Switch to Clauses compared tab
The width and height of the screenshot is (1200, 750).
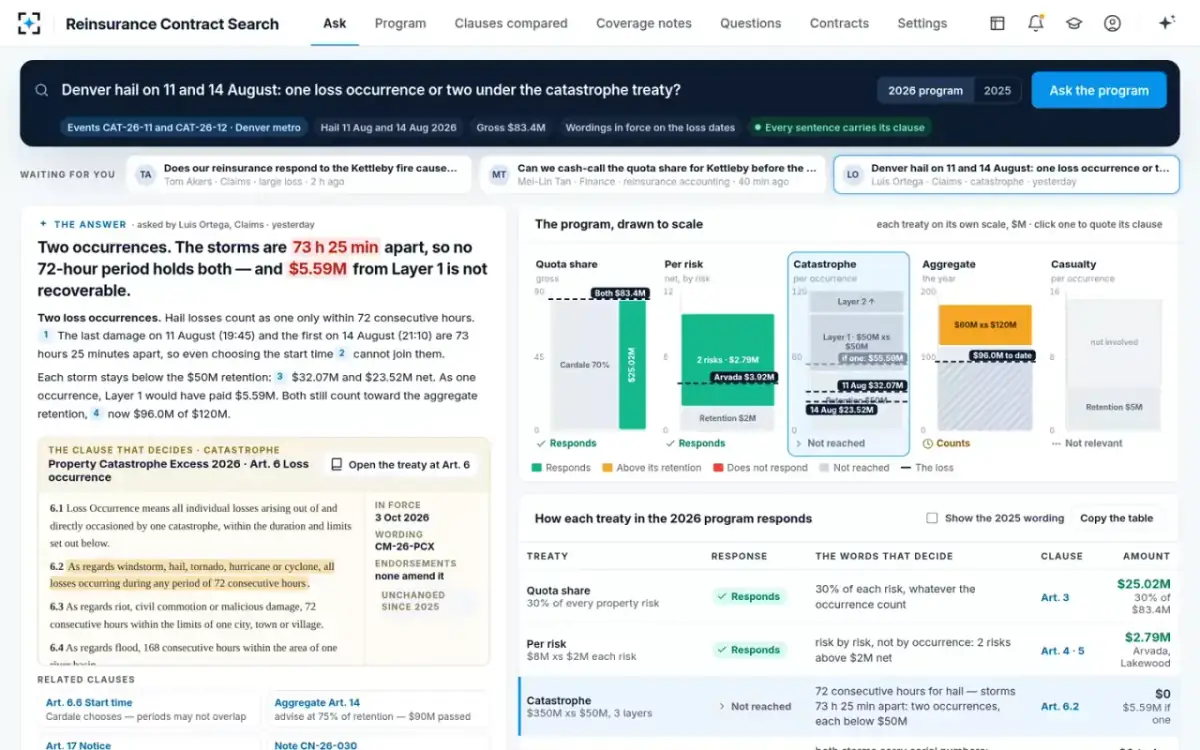[x=511, y=23]
